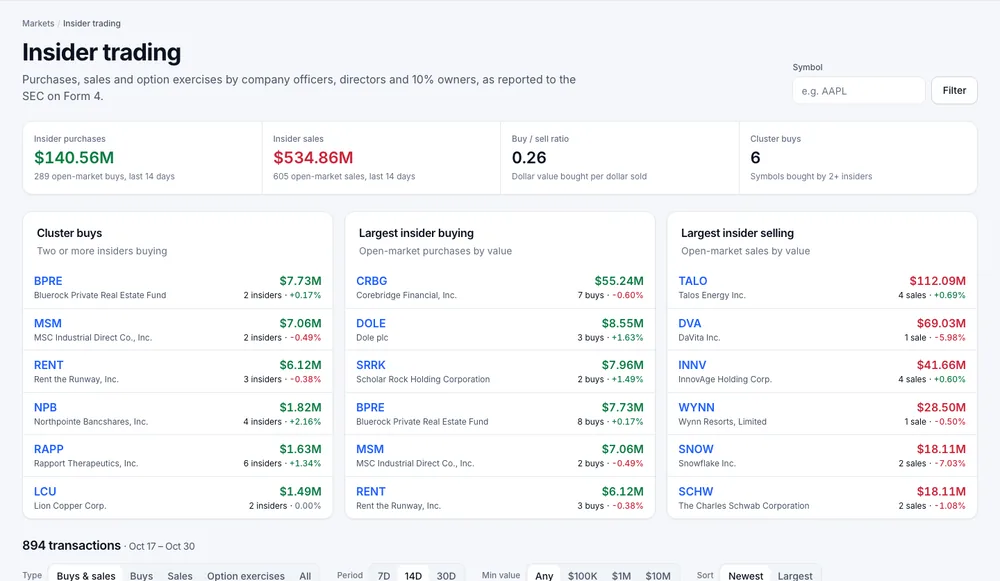Image resolution: width=1000 pixels, height=581 pixels.
Task: Open DVA ticker link
Action: click(689, 323)
